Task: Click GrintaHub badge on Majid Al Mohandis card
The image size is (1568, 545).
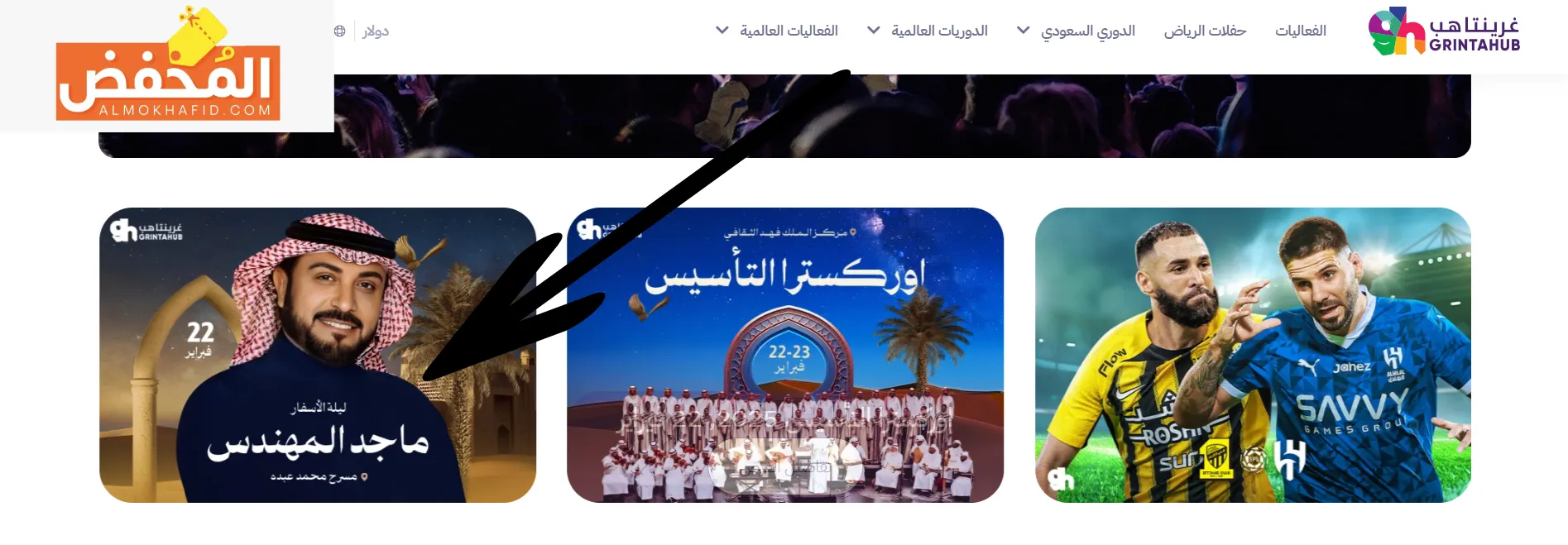Action: click(146, 230)
